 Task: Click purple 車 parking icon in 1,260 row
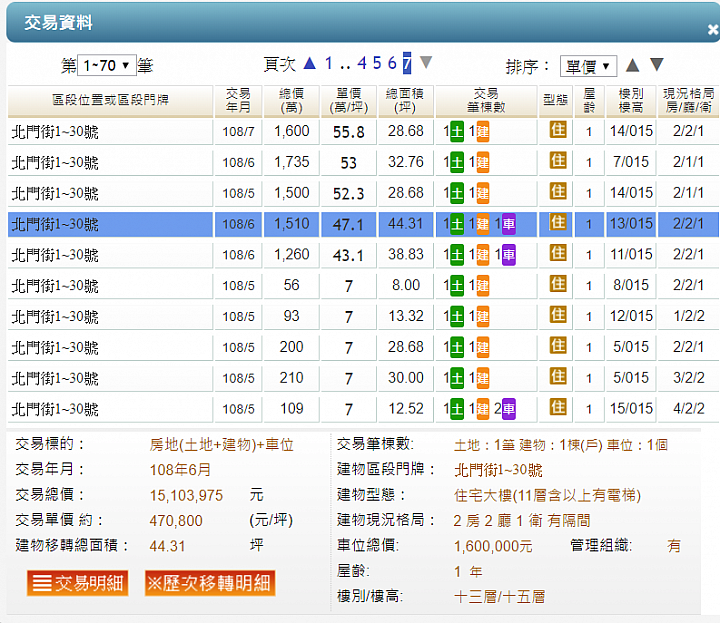point(509,255)
